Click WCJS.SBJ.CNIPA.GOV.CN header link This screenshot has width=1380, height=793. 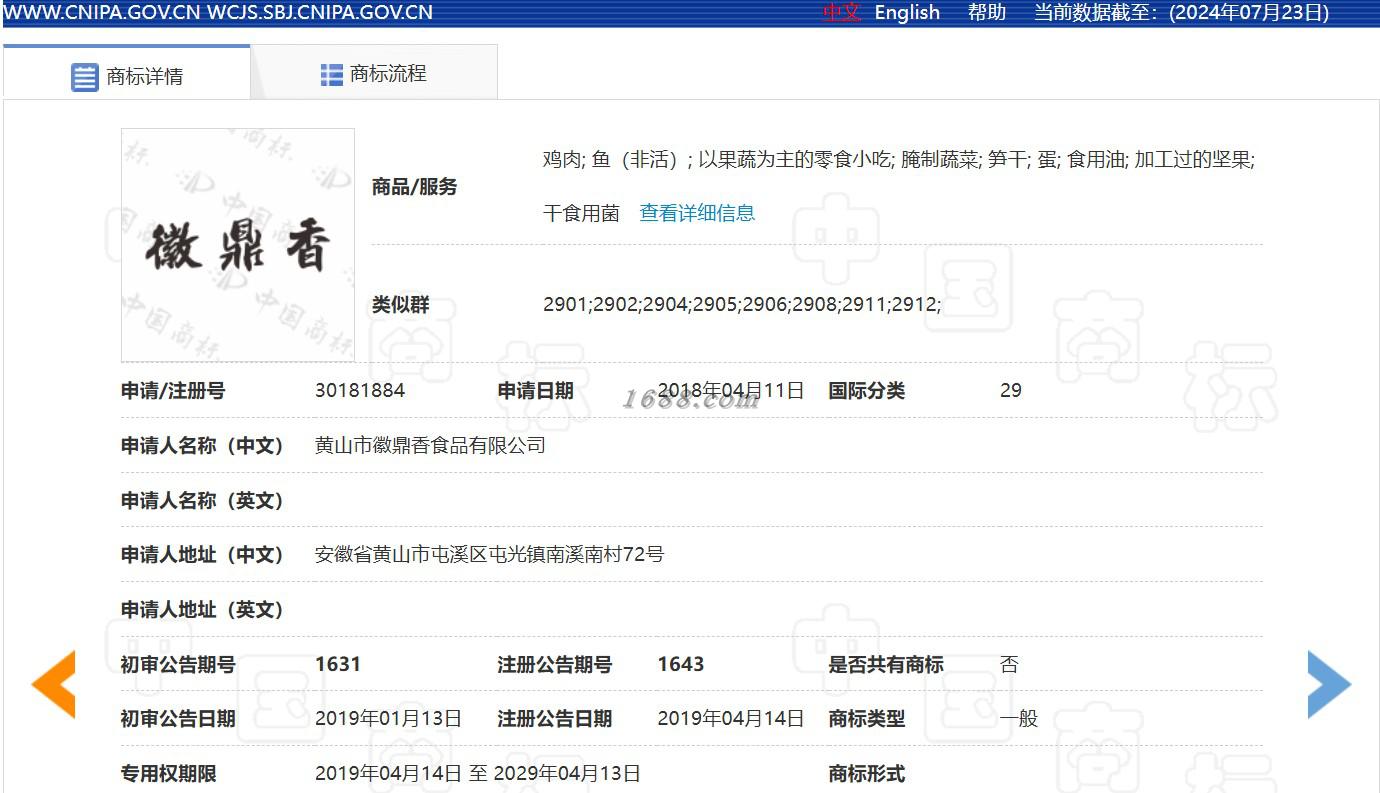click(x=320, y=13)
